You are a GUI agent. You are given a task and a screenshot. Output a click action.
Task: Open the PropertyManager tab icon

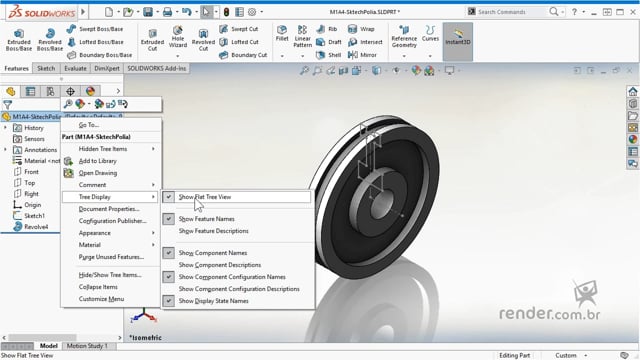tap(30, 91)
